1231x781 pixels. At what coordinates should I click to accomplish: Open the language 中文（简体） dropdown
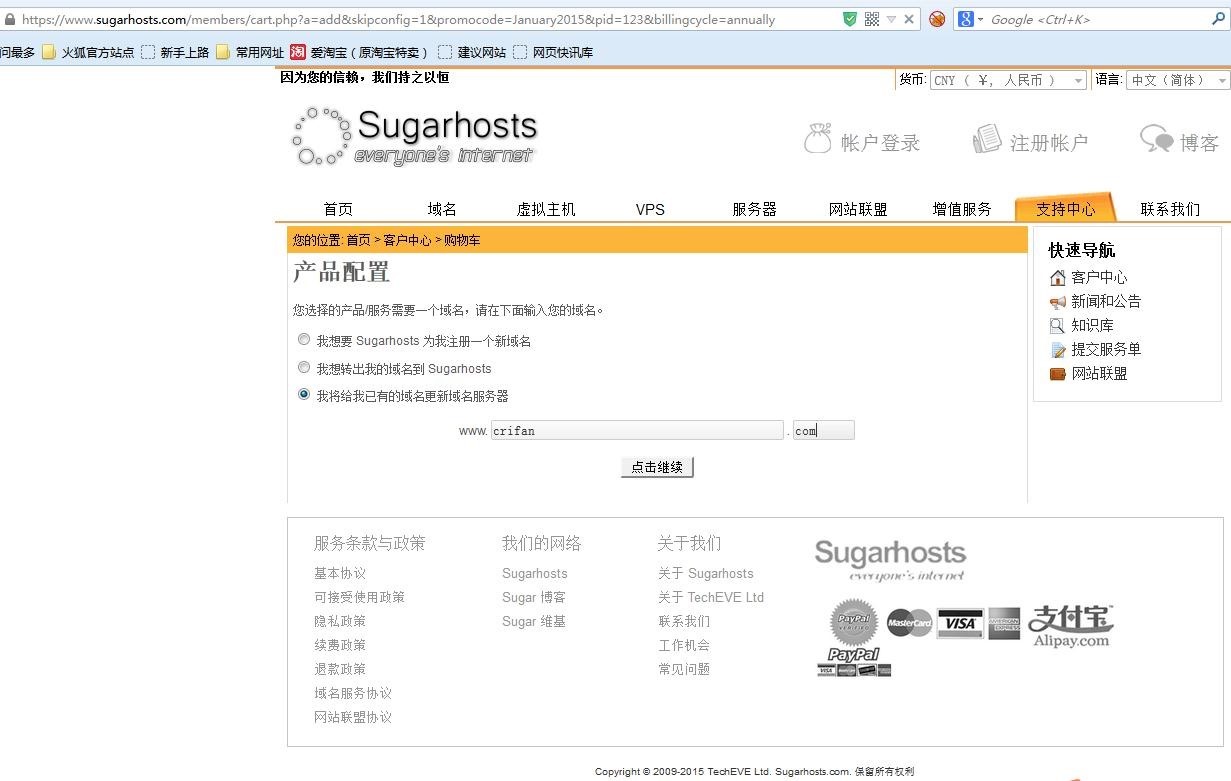[x=1178, y=80]
